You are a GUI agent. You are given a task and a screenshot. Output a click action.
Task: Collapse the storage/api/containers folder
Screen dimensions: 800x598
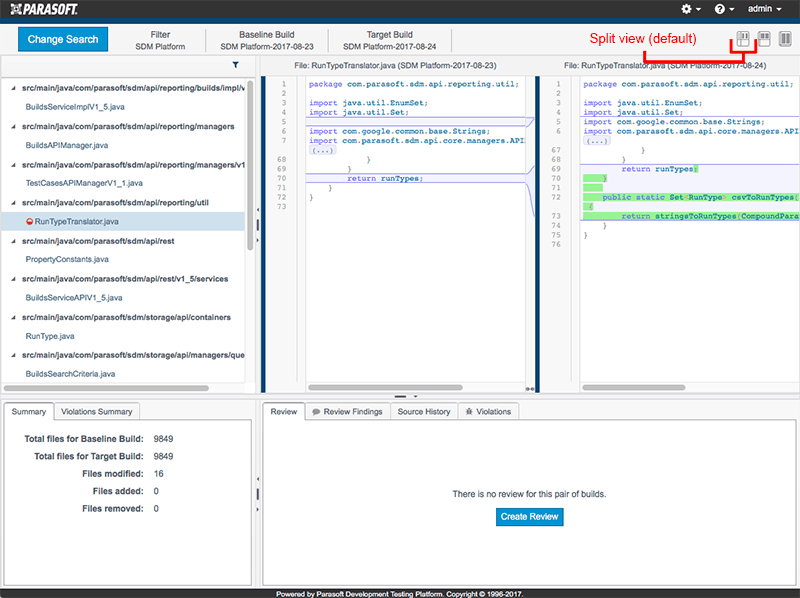pyautogui.click(x=13, y=317)
